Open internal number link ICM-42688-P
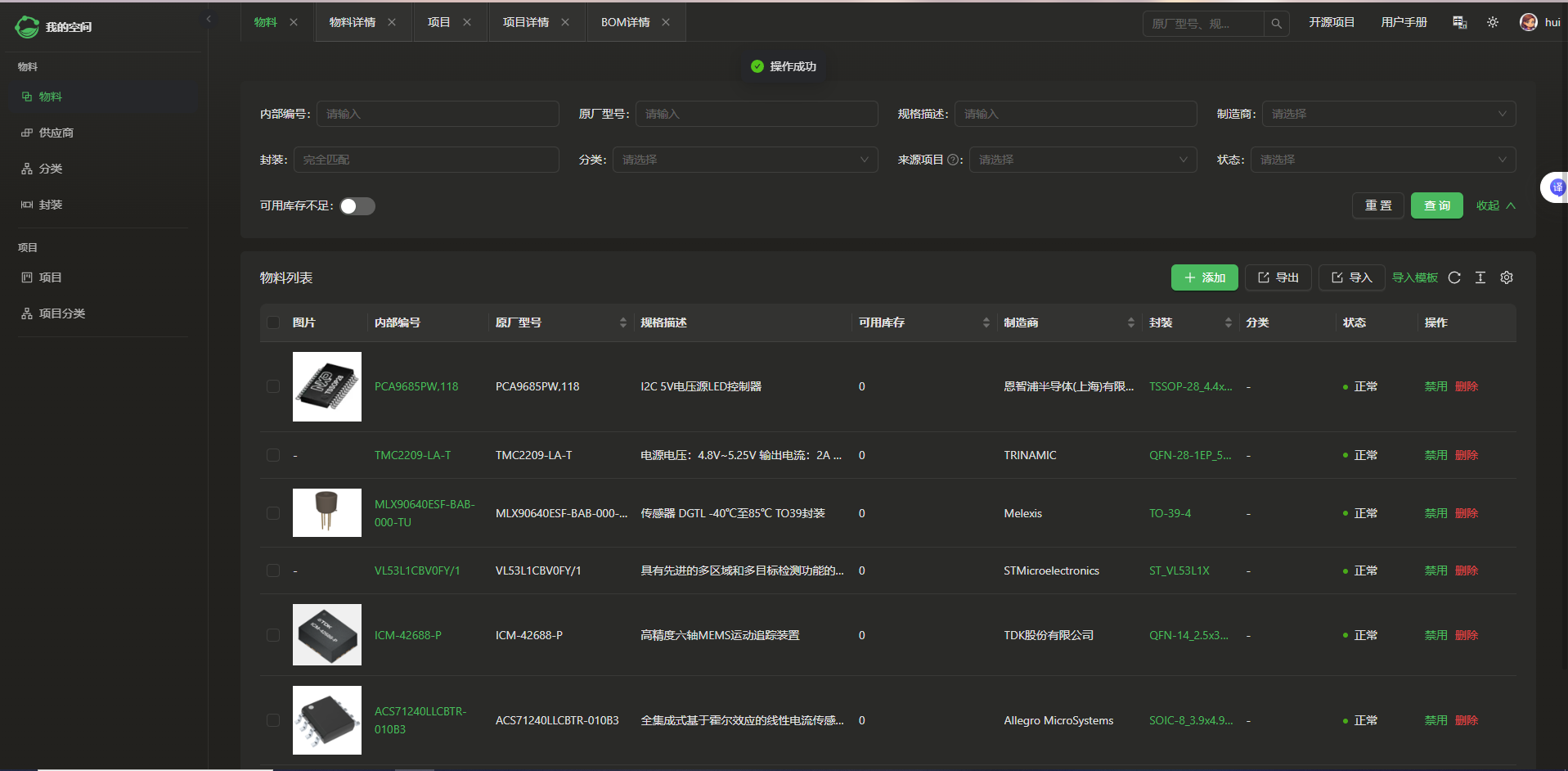This screenshot has height=771, width=1568. 408,635
